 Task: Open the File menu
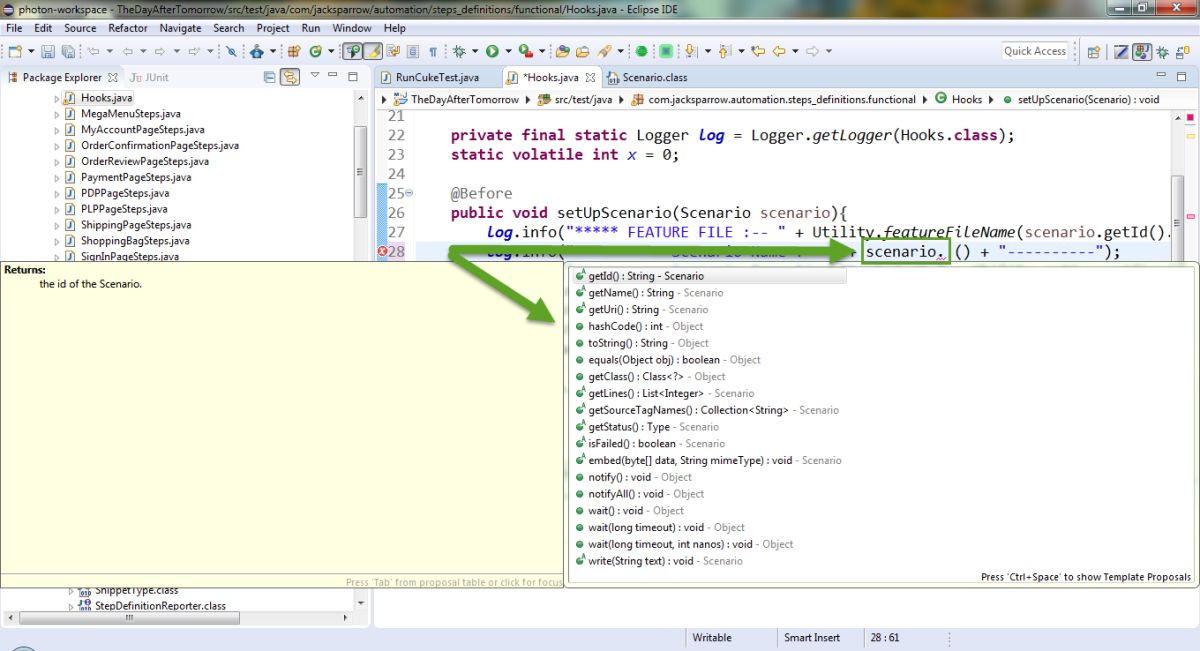pyautogui.click(x=14, y=28)
